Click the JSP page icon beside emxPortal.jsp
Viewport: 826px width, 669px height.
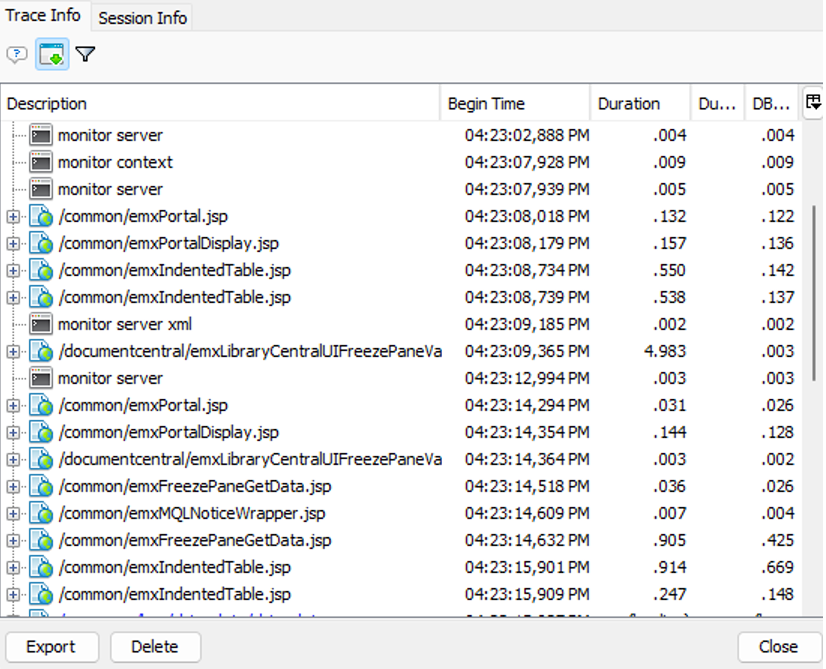click(41, 215)
